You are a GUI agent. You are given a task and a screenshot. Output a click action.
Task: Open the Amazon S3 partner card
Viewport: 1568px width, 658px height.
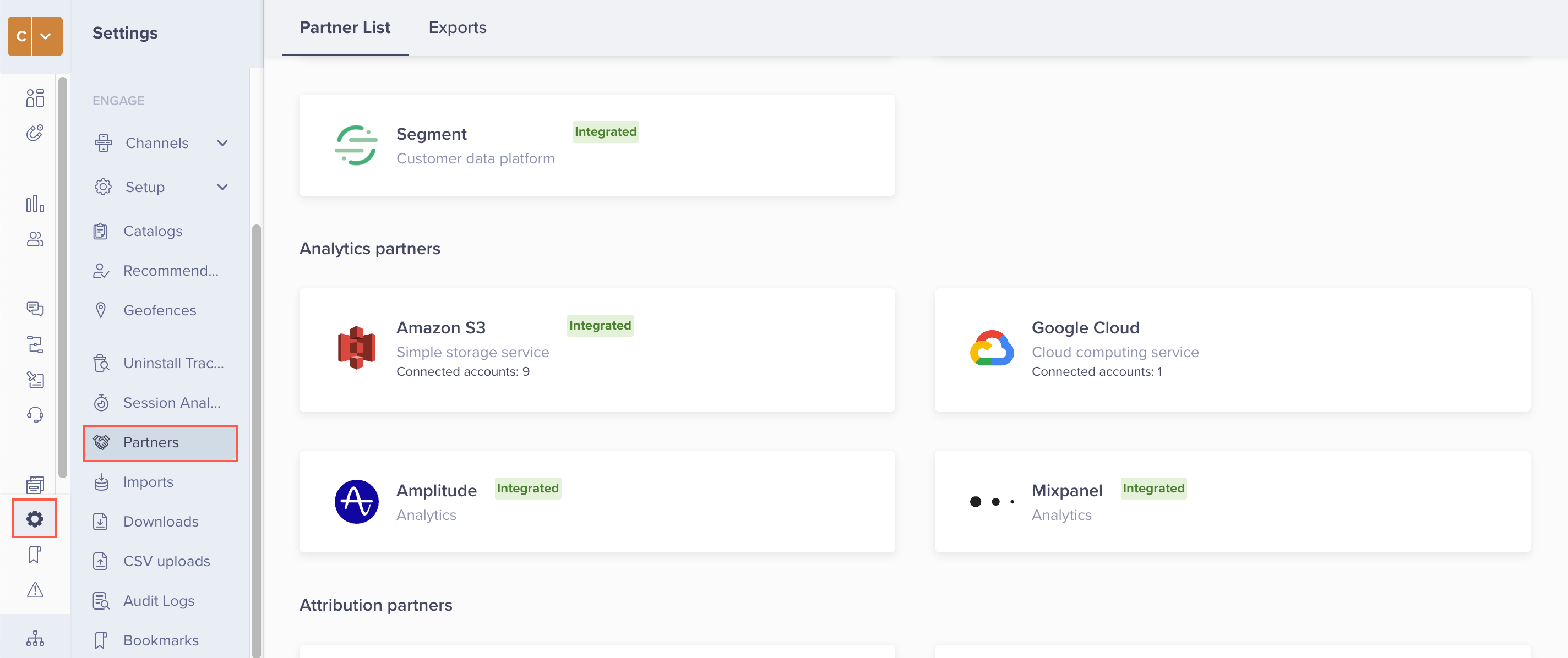[x=596, y=350]
